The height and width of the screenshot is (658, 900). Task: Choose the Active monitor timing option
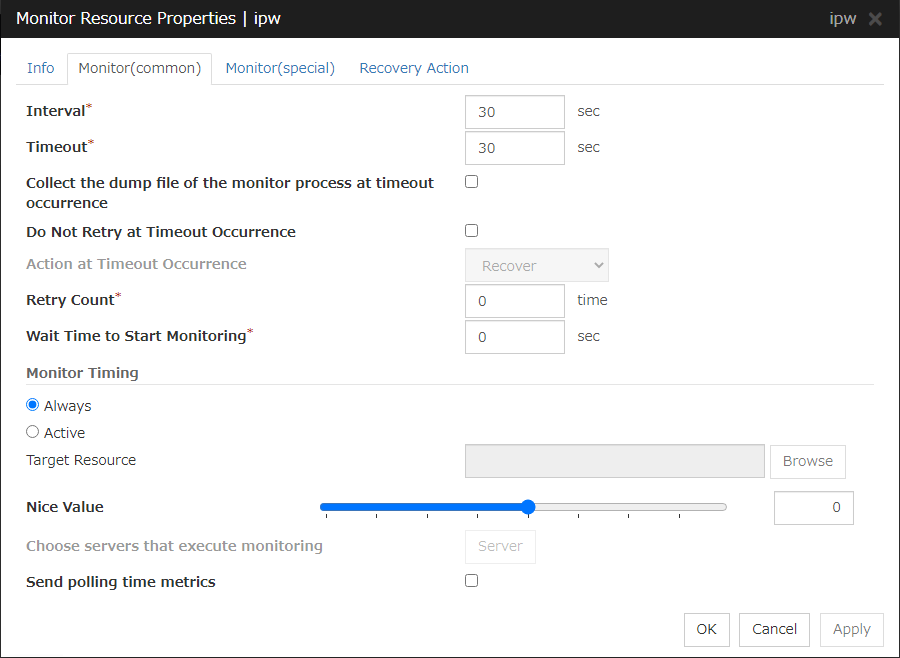tap(33, 433)
